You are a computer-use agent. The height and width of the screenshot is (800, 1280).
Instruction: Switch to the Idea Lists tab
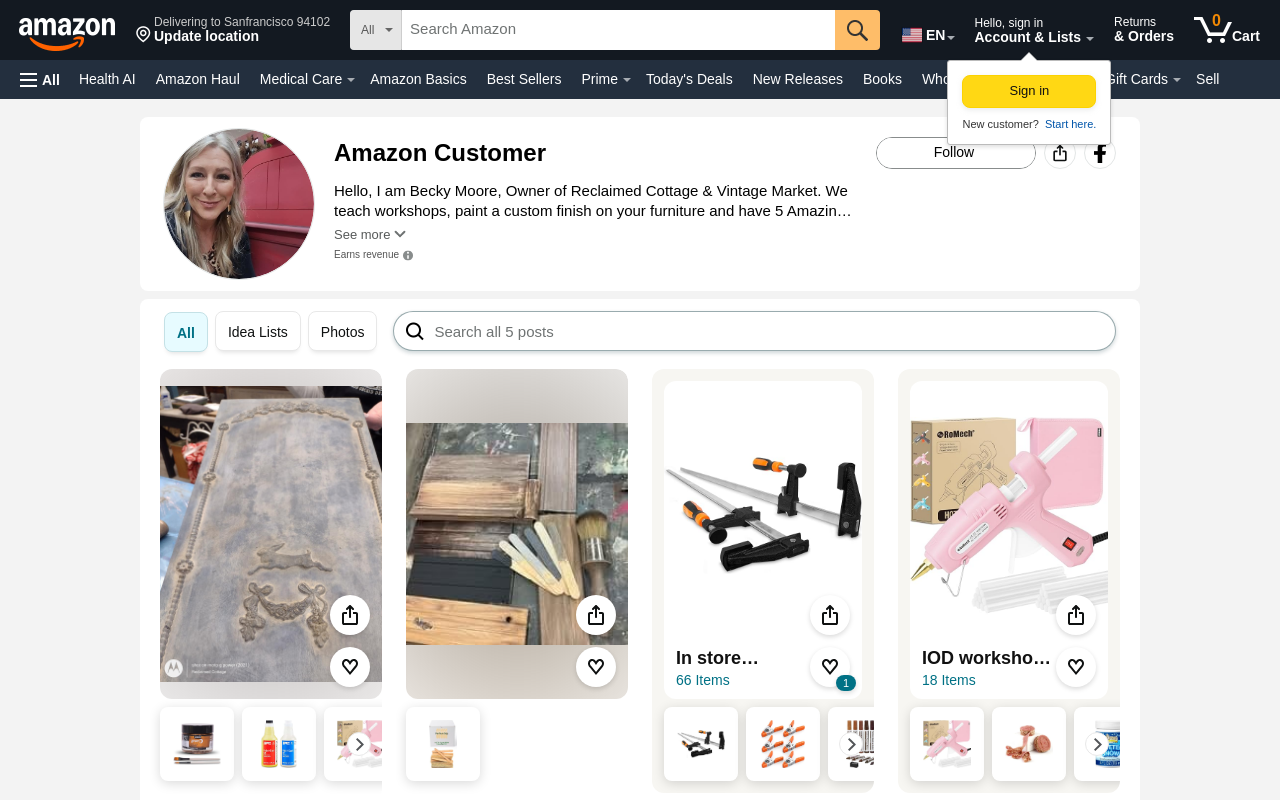258,332
